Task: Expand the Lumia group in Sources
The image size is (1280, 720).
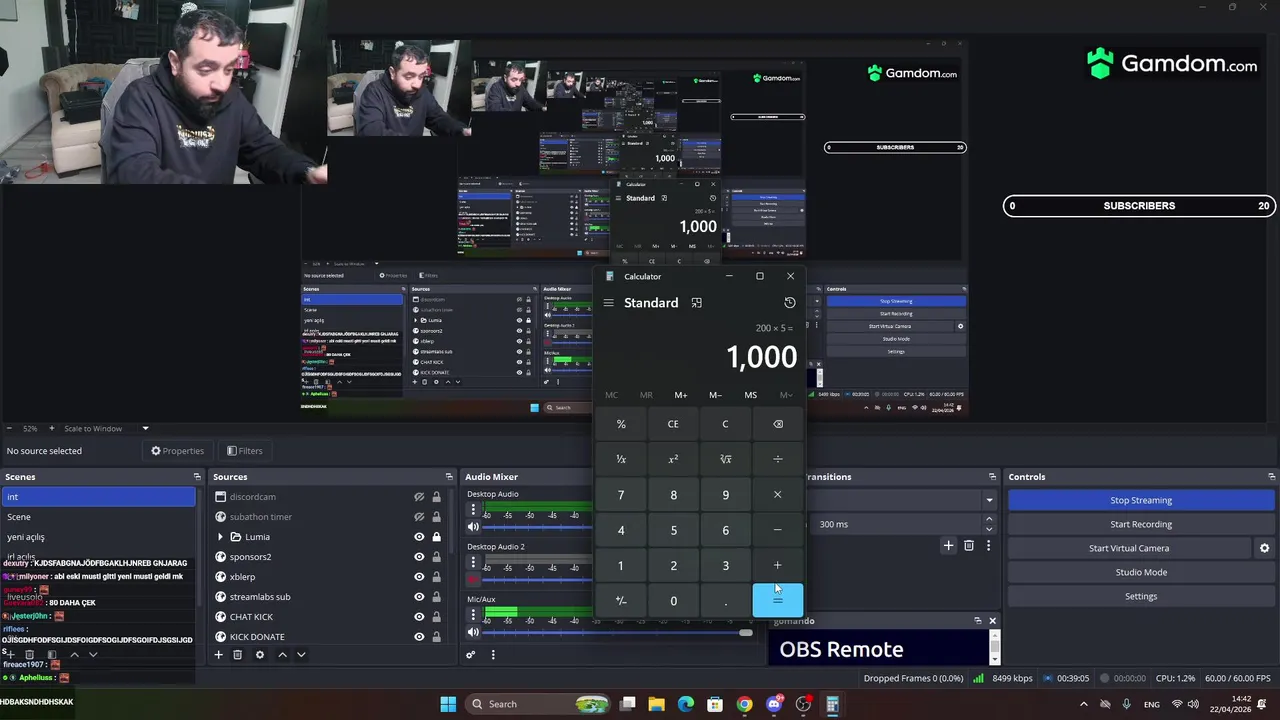Action: click(x=221, y=537)
